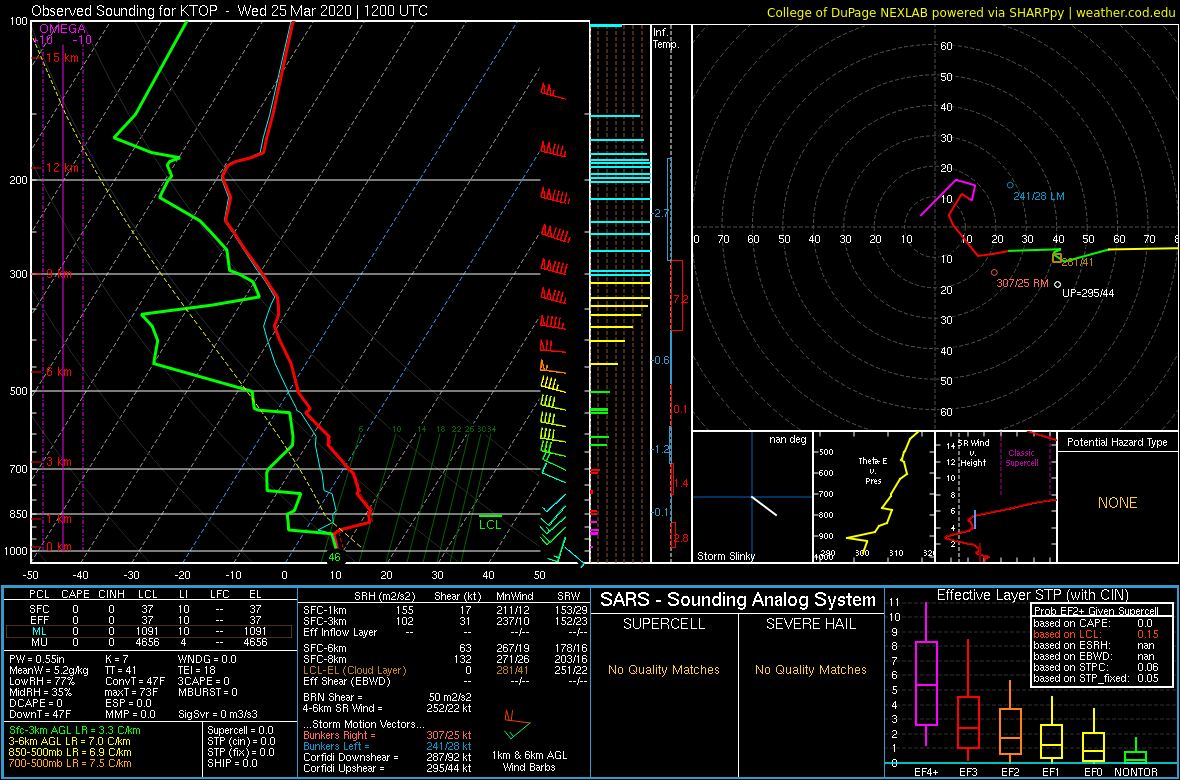
Task: Click the SEVERE HAIL analog column header
Action: (811, 624)
